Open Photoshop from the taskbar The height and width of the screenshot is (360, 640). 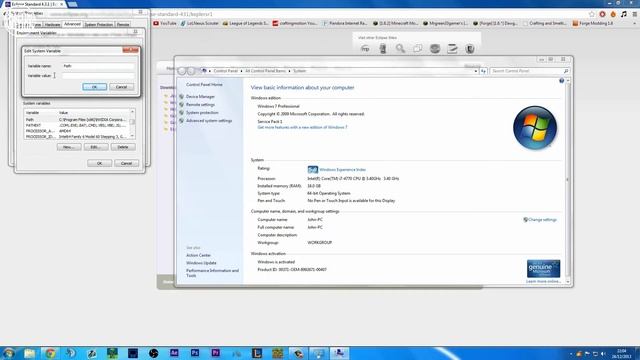pos(195,353)
